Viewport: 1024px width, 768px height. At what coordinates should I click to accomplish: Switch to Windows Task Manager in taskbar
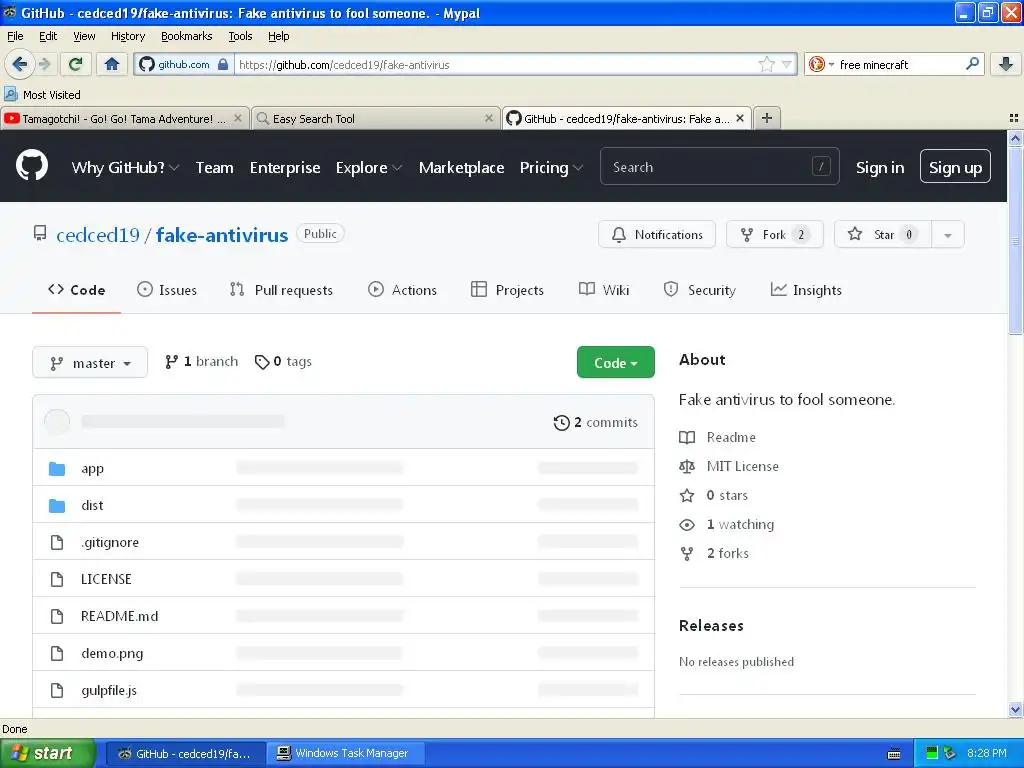pos(345,754)
